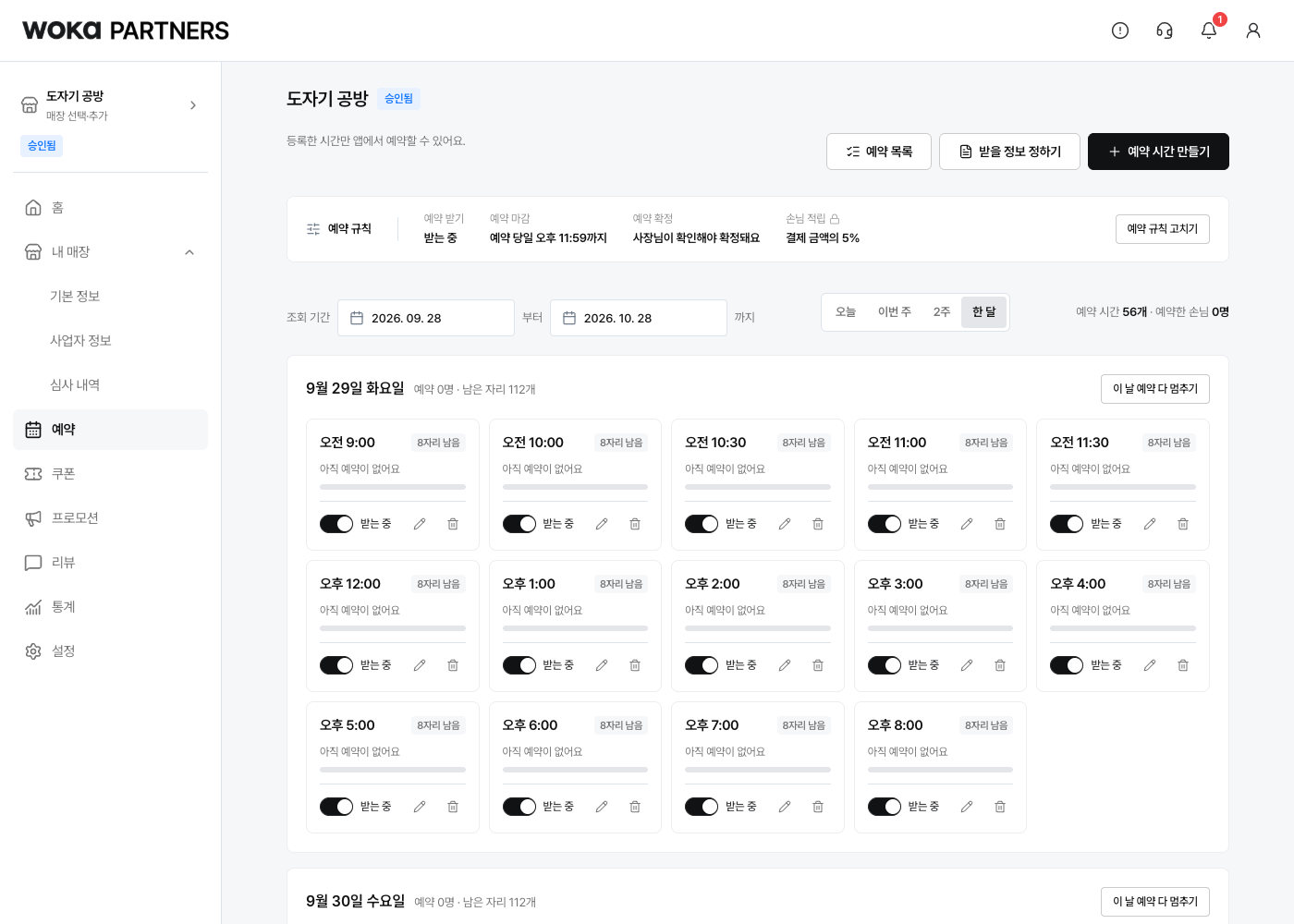Click 예약 규칙 고치기 button
Image resolution: width=1294 pixels, height=924 pixels.
click(1163, 229)
